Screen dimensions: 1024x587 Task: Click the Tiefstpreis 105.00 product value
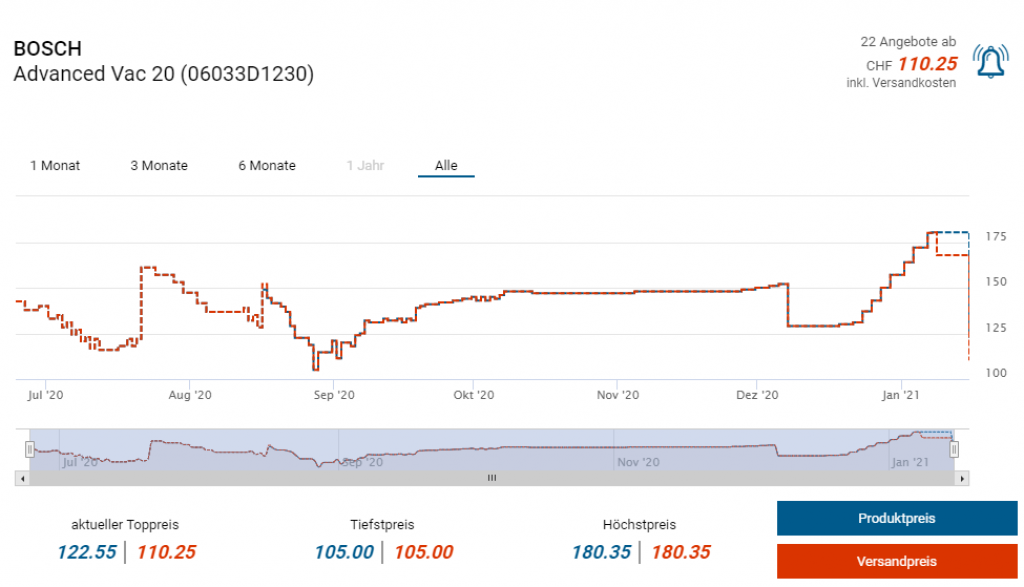(344, 552)
